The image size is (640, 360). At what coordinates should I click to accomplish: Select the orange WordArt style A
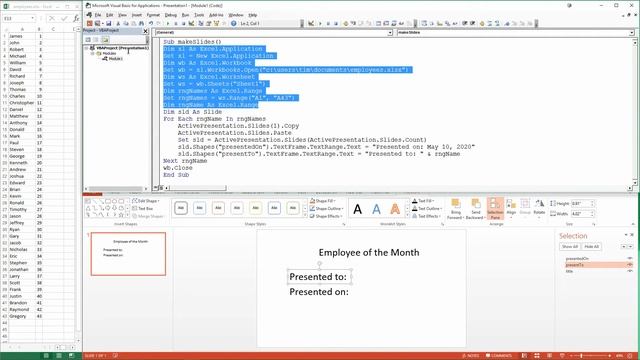point(395,209)
